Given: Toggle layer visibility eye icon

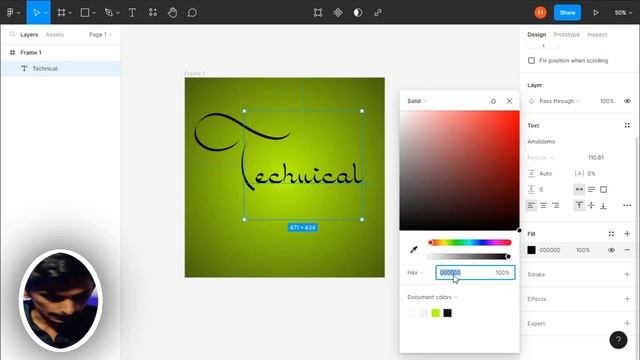Looking at the screenshot, I should point(627,101).
